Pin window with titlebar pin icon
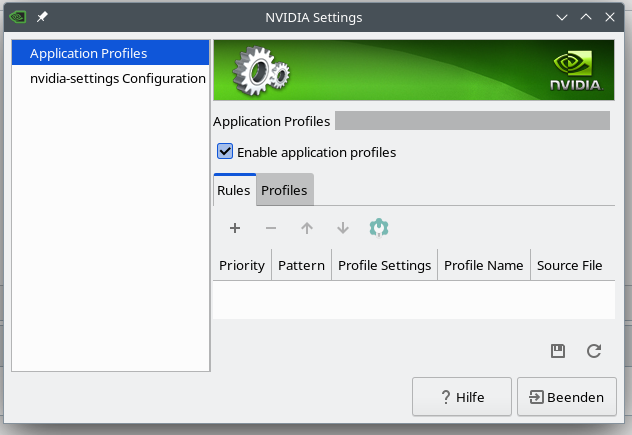 (x=42, y=17)
